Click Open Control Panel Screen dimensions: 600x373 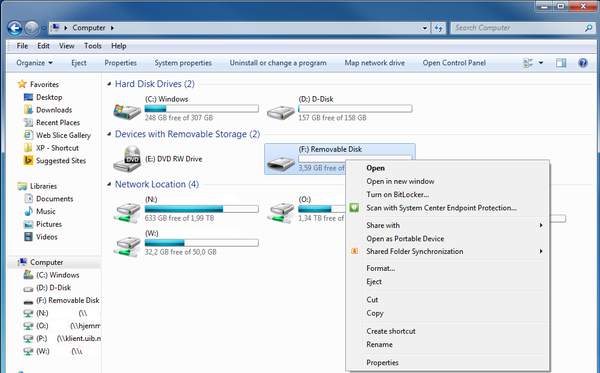tap(454, 63)
